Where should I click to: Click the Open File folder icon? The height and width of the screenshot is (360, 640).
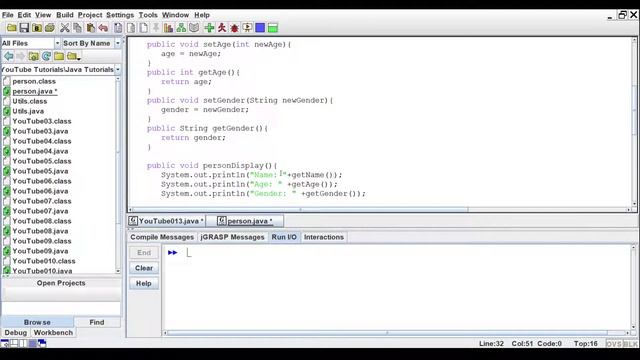pos(11,28)
